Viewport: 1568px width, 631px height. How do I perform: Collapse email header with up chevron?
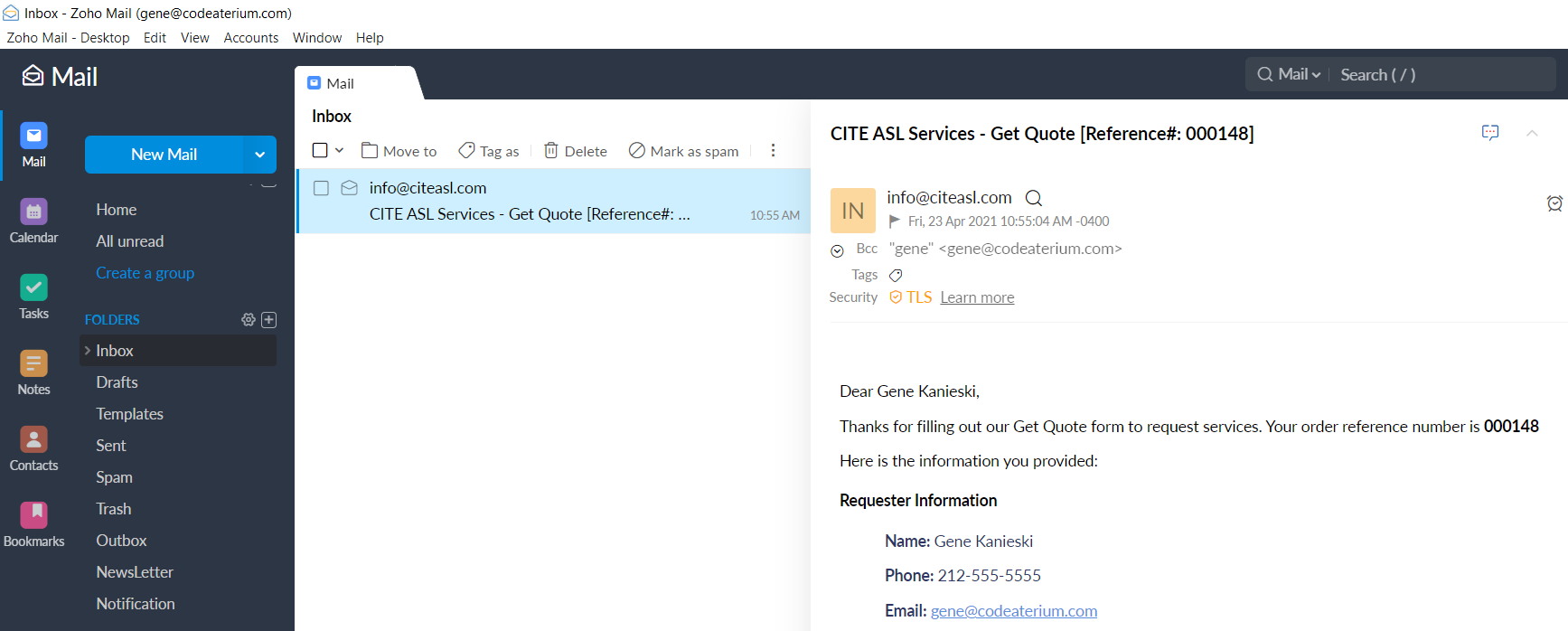coord(1532,133)
